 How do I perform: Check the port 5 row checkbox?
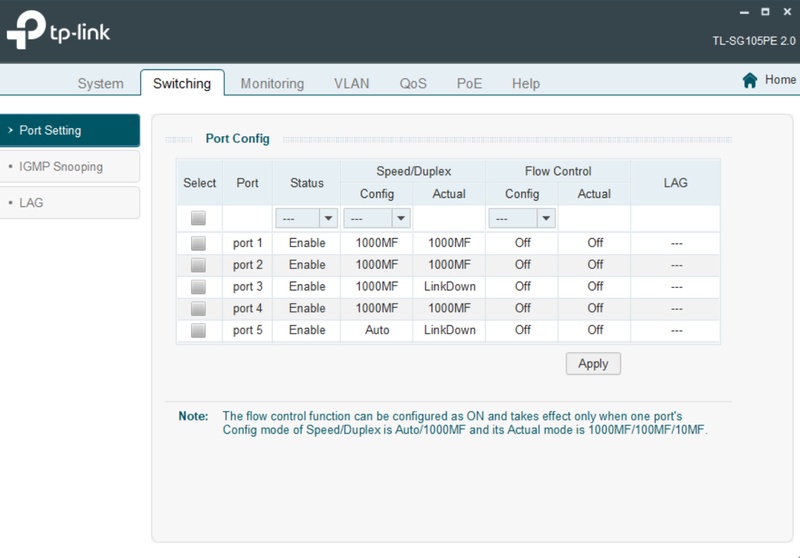point(198,331)
